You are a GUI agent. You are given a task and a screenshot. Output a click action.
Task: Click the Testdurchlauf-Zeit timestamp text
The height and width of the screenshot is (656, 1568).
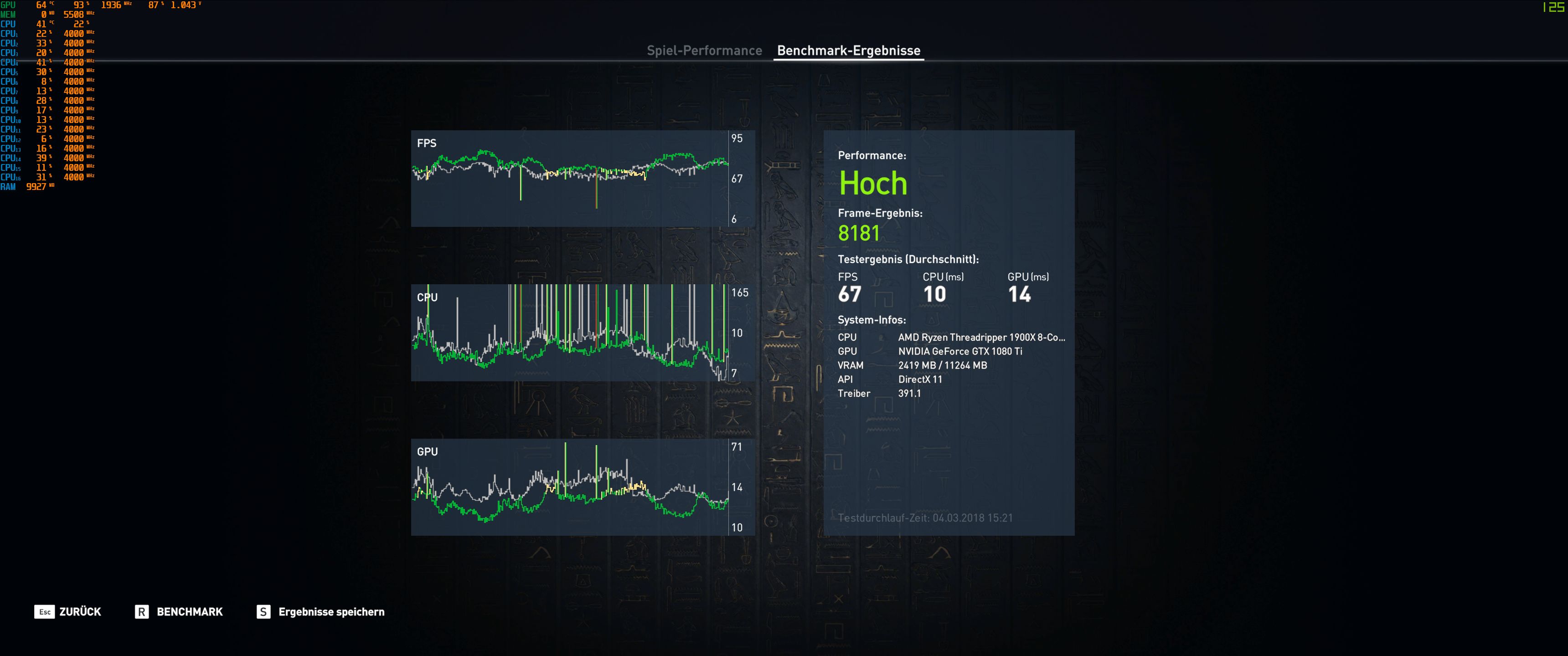click(925, 518)
